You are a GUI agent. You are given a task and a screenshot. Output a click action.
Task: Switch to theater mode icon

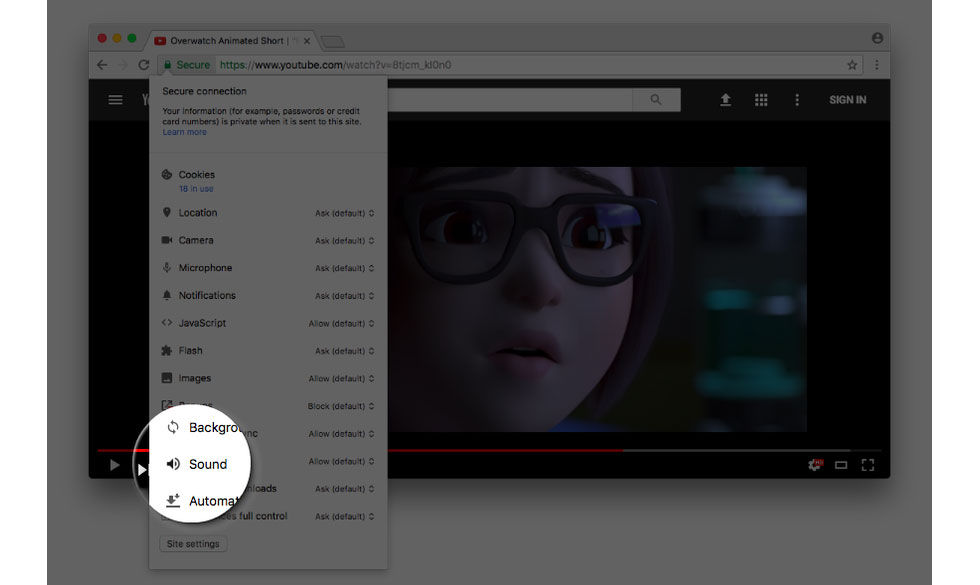pos(841,465)
